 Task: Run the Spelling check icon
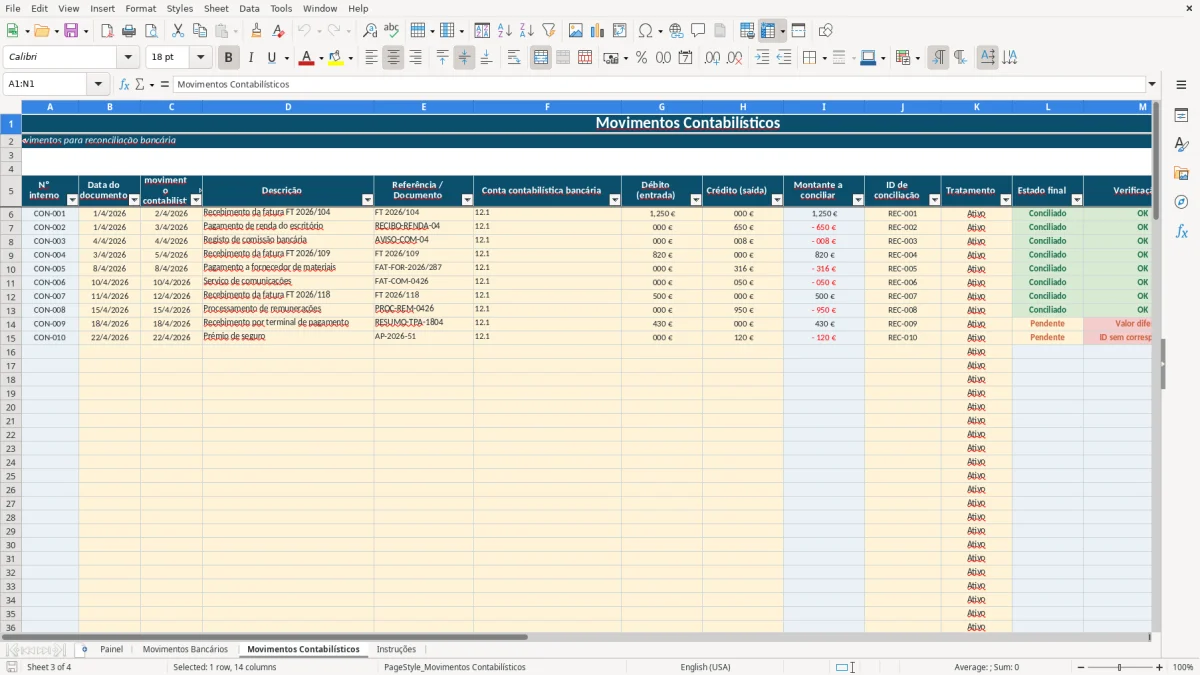pyautogui.click(x=391, y=31)
